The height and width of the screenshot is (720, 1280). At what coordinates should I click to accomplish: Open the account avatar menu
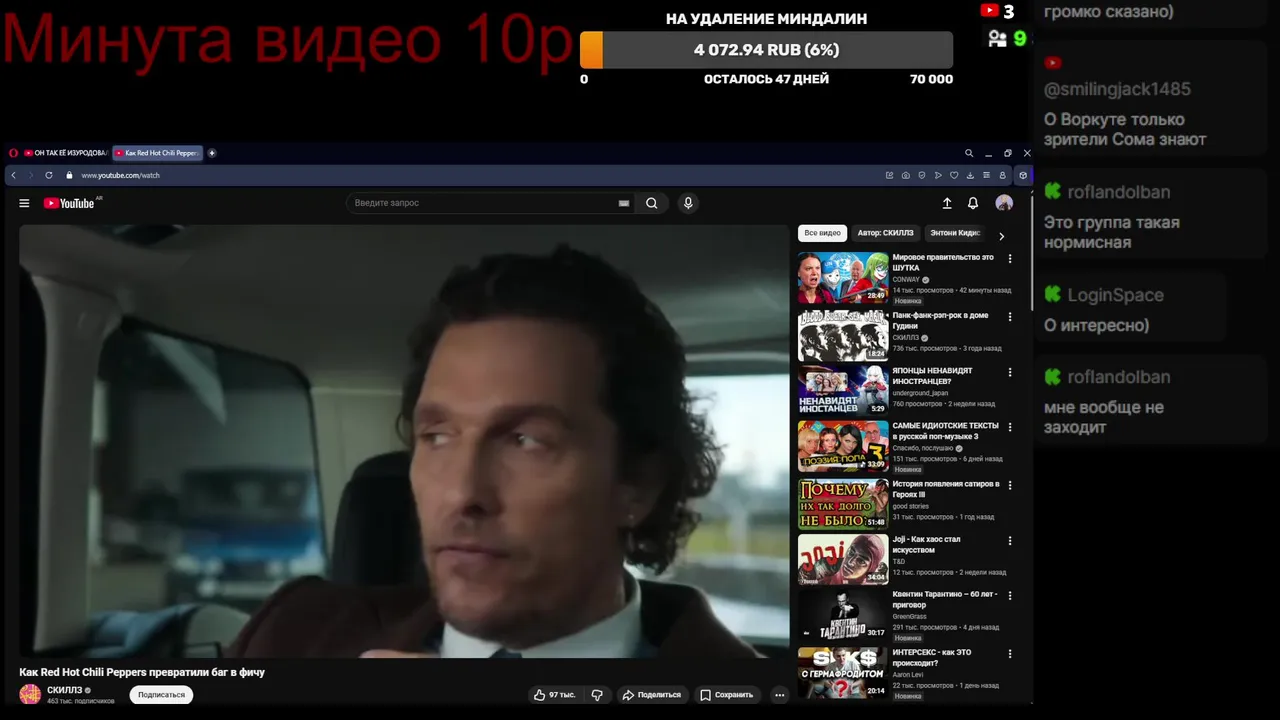[1004, 203]
